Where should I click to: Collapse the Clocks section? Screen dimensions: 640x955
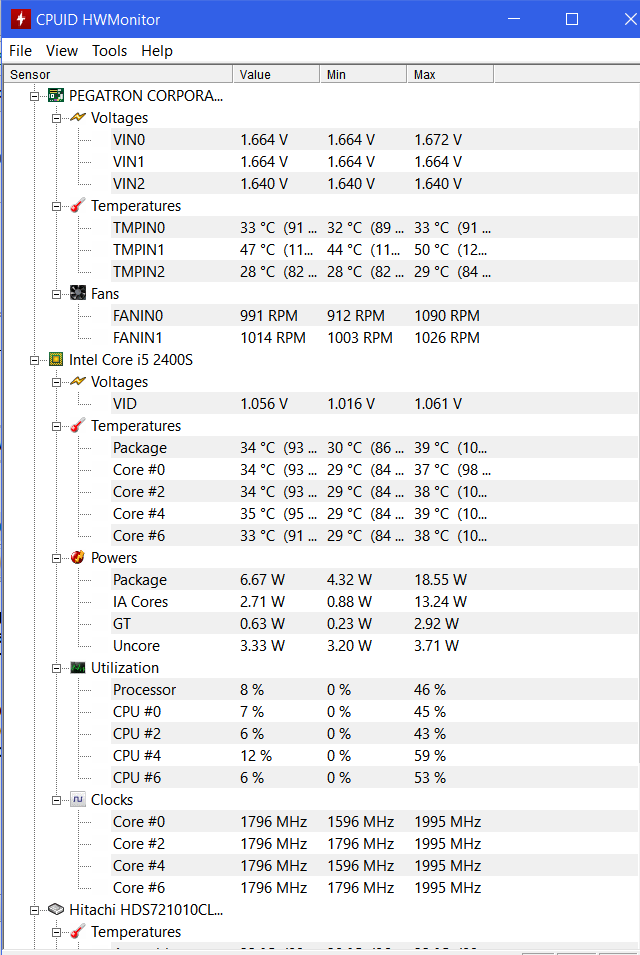point(57,800)
